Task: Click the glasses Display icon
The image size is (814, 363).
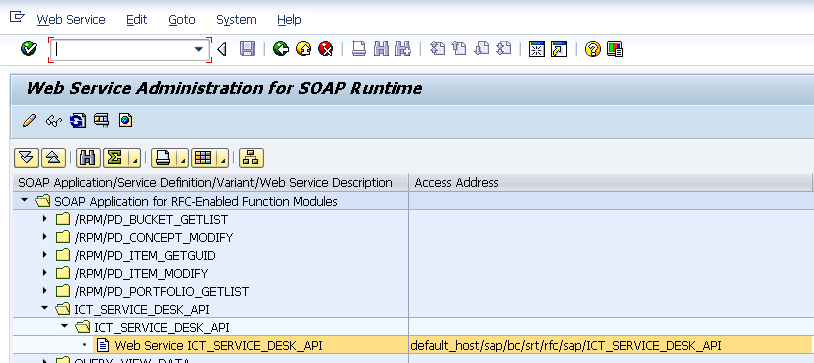Action: pos(53,121)
